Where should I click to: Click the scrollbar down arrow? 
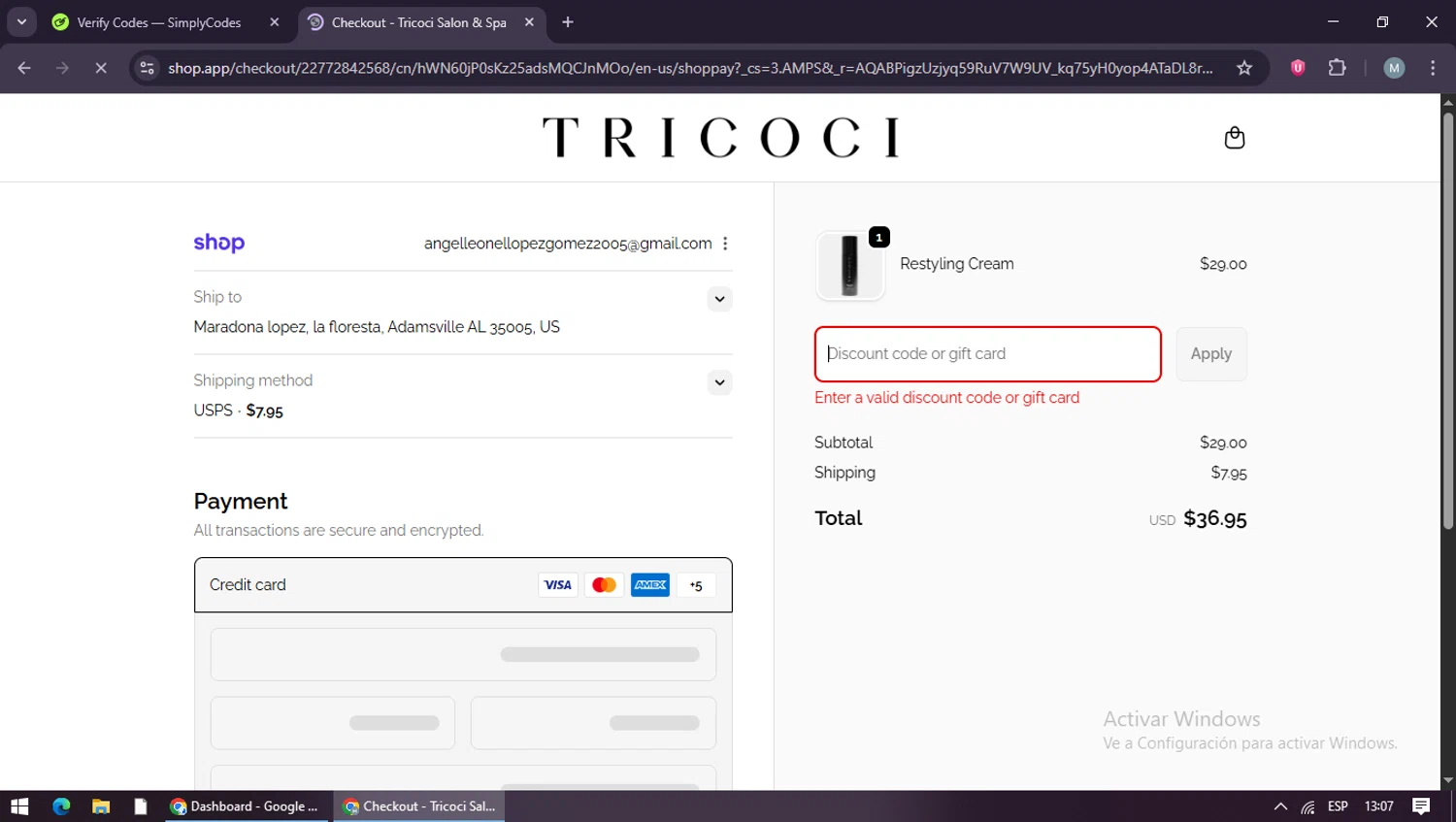point(1448,780)
